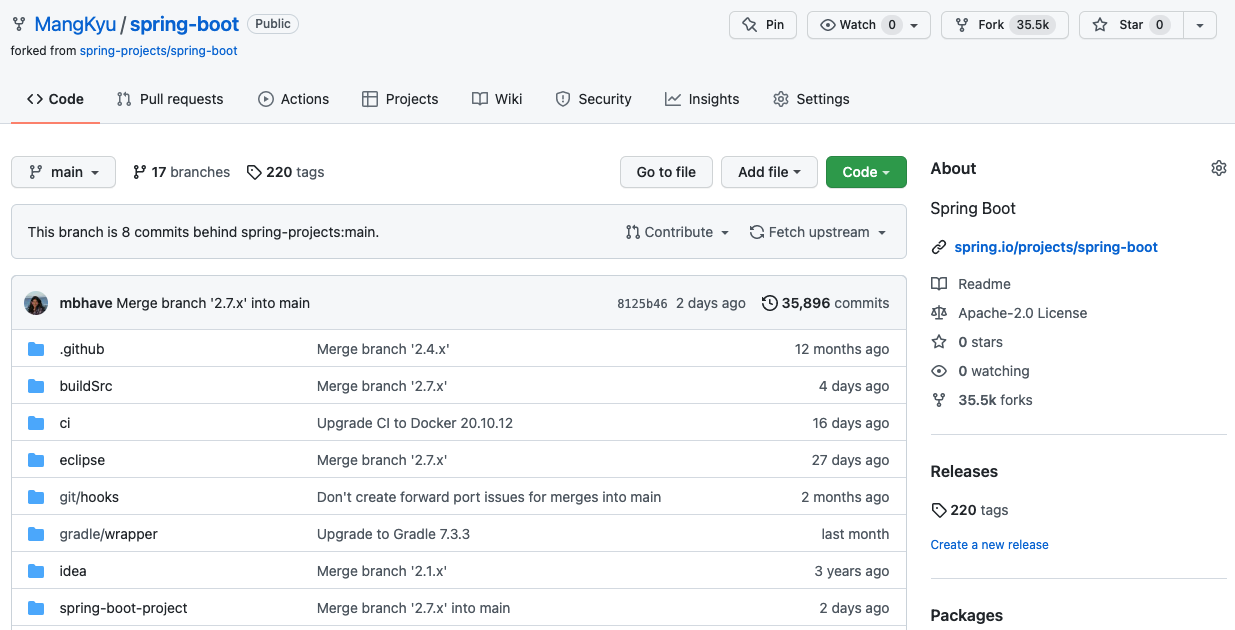Open commit hash 8125b46
This screenshot has height=630, width=1235.
click(x=642, y=303)
